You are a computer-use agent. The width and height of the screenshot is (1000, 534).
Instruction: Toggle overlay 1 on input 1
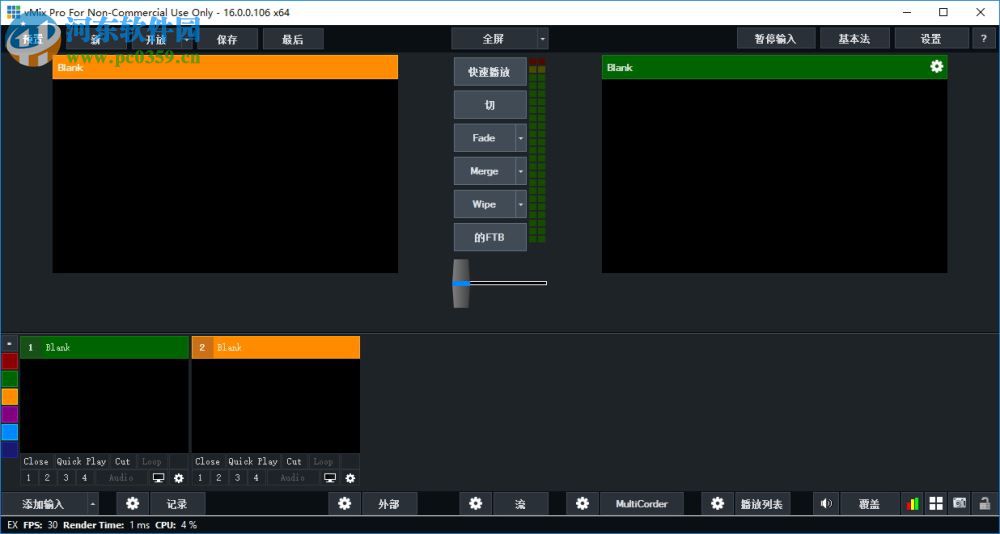pyautogui.click(x=29, y=478)
